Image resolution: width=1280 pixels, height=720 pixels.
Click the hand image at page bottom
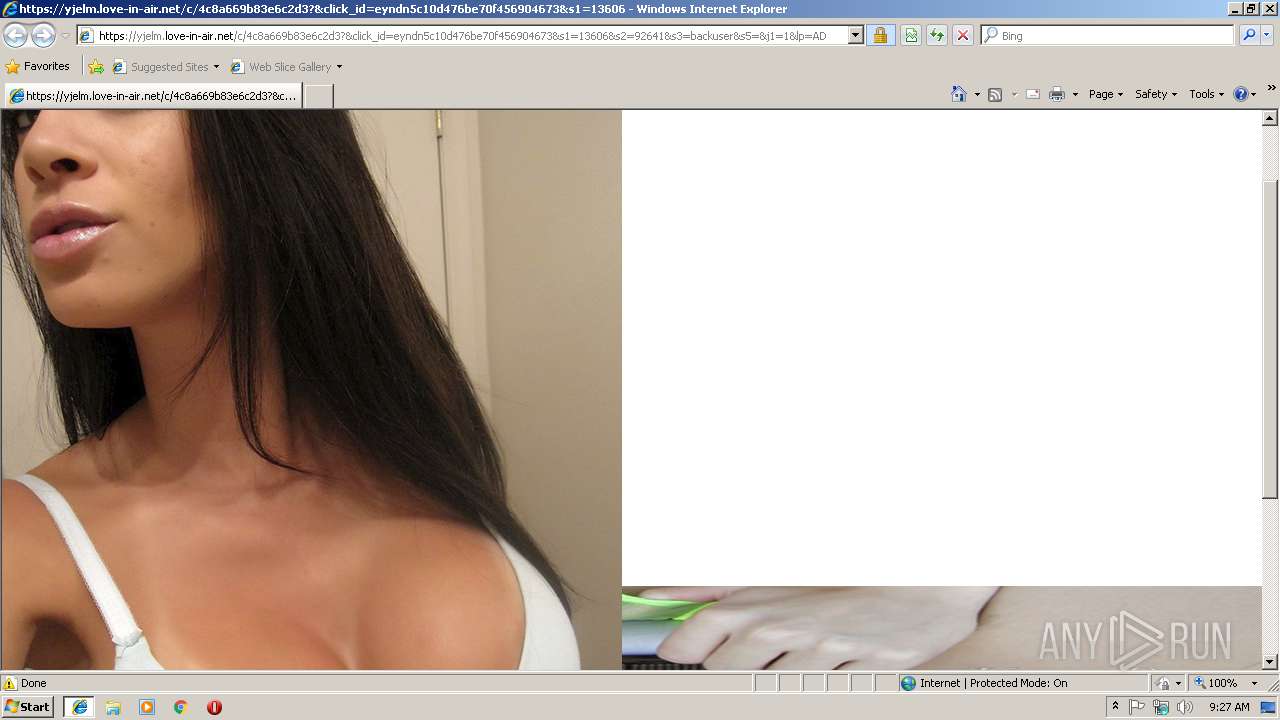pyautogui.click(x=941, y=627)
